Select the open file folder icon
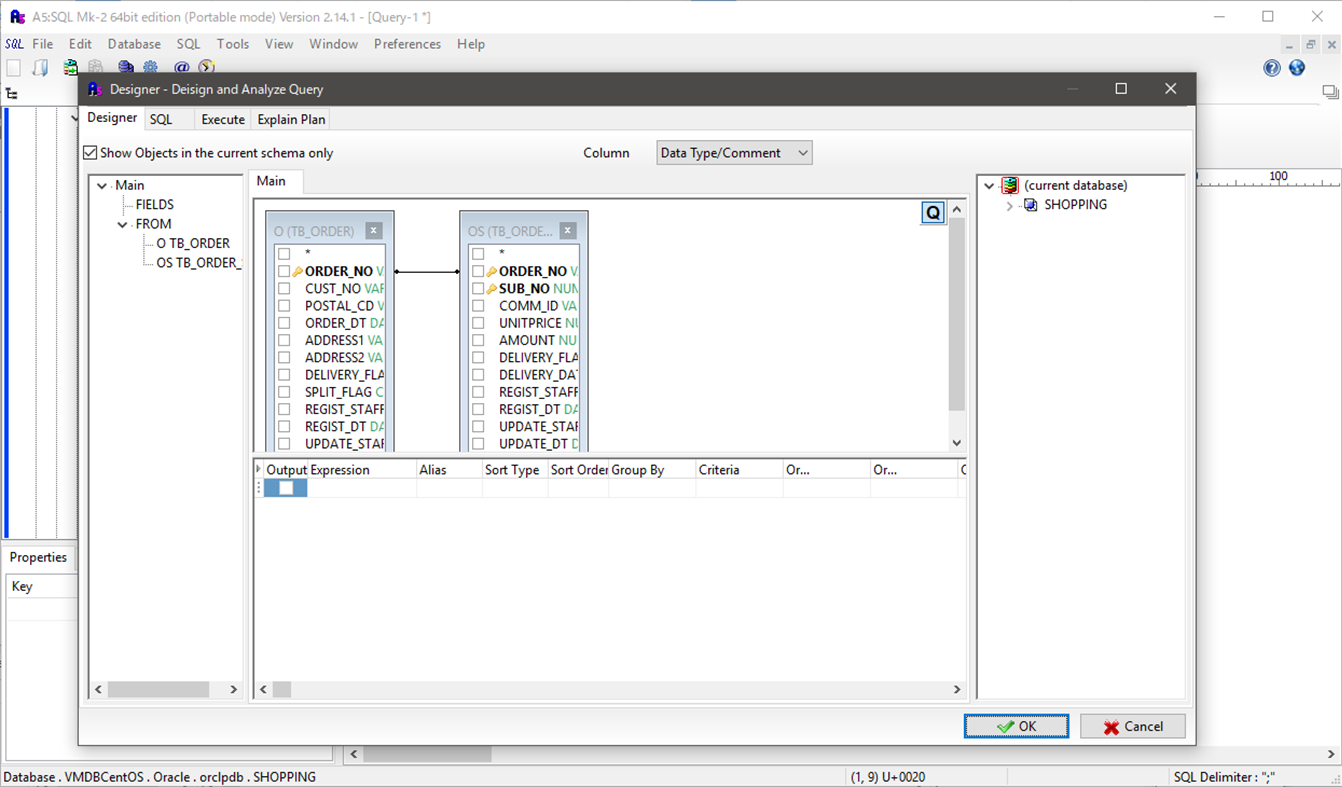The width and height of the screenshot is (1342, 787). coord(40,66)
